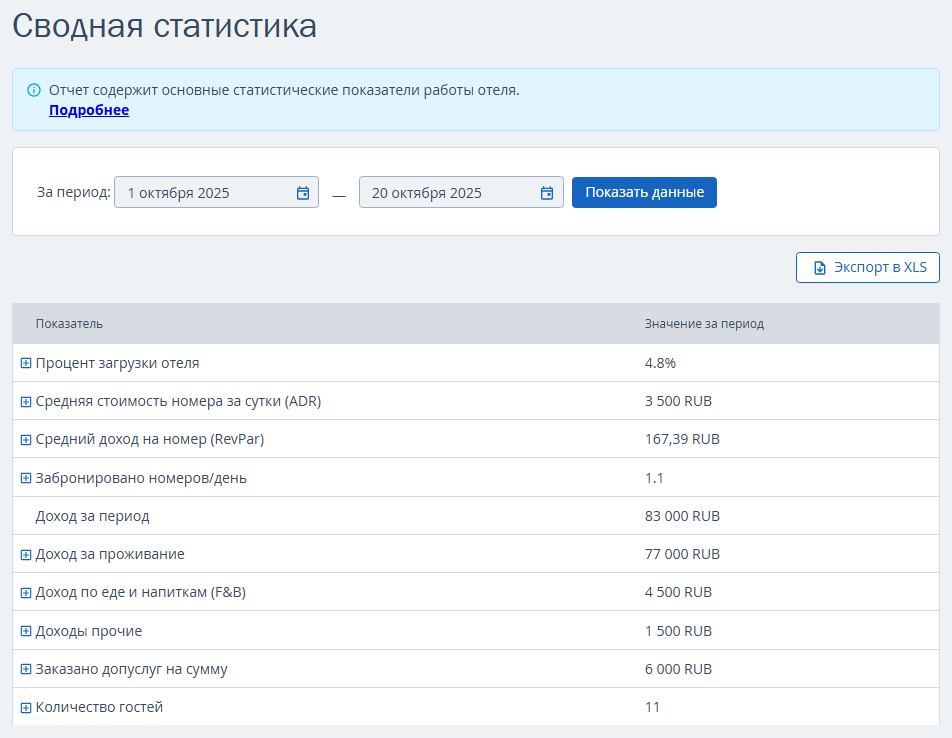
Task: Expand the Заказано допуслуг на сумму row
Action: tap(26, 669)
